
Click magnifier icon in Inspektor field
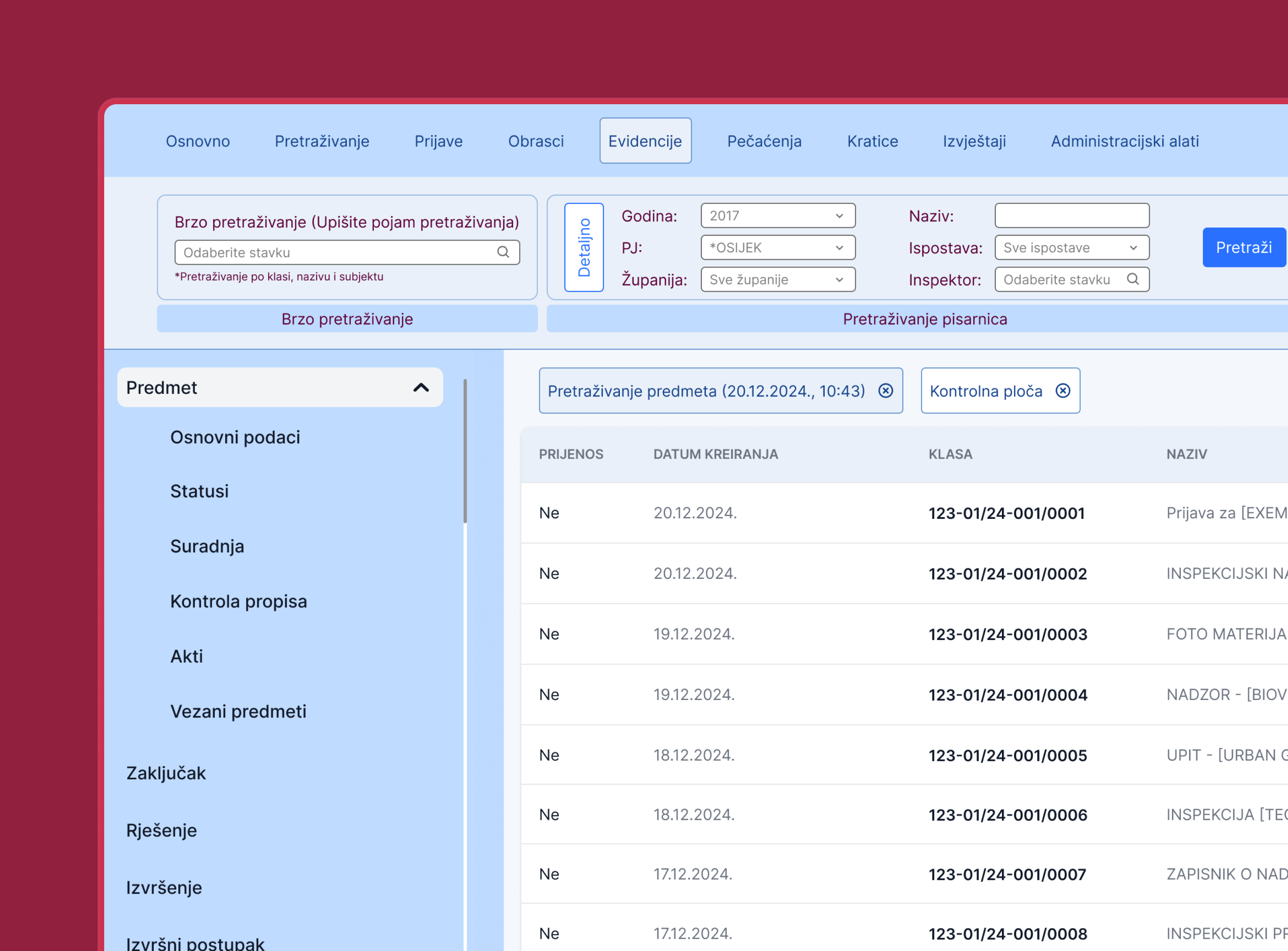click(x=1133, y=279)
